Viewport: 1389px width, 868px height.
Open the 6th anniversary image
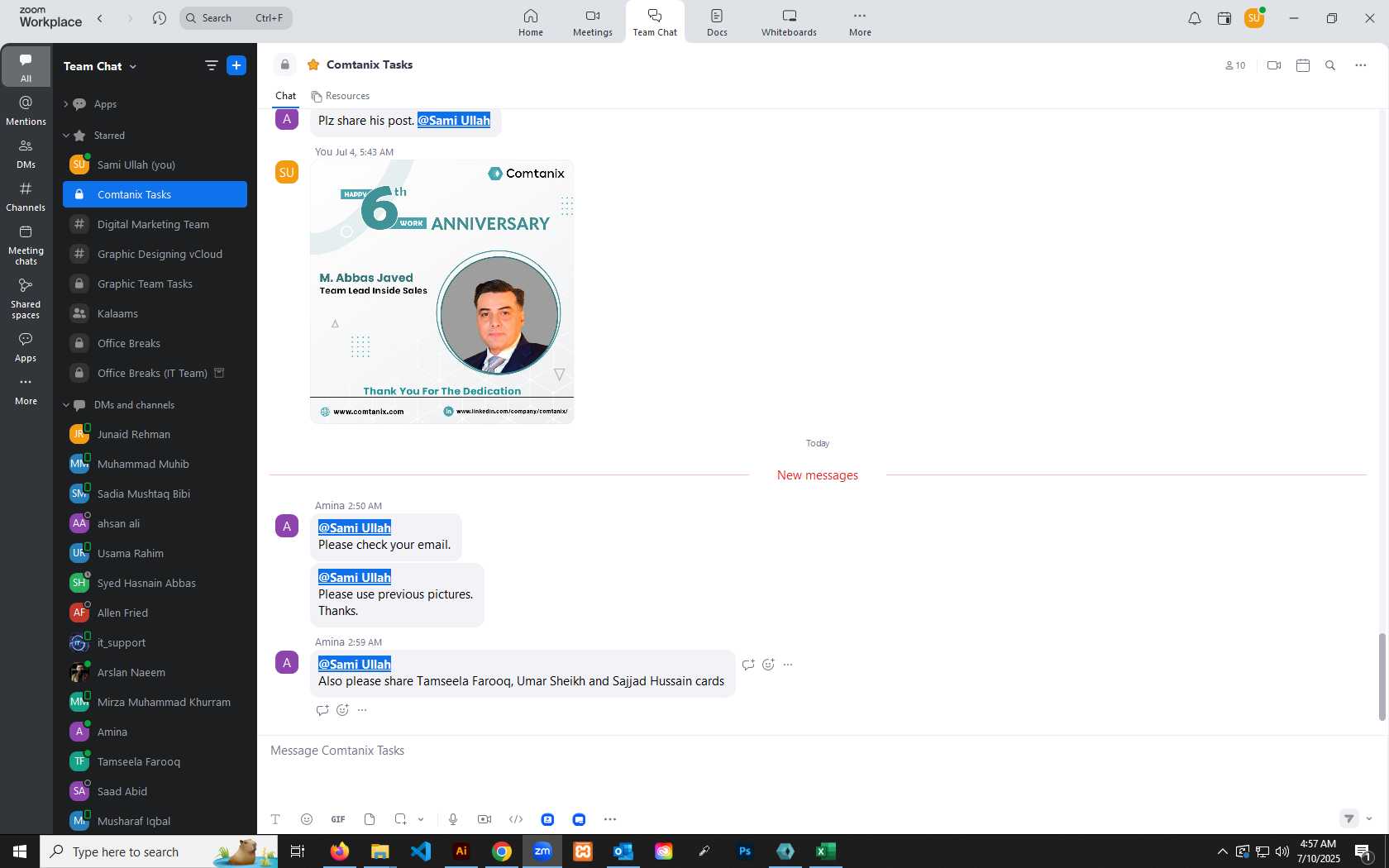[x=442, y=292]
